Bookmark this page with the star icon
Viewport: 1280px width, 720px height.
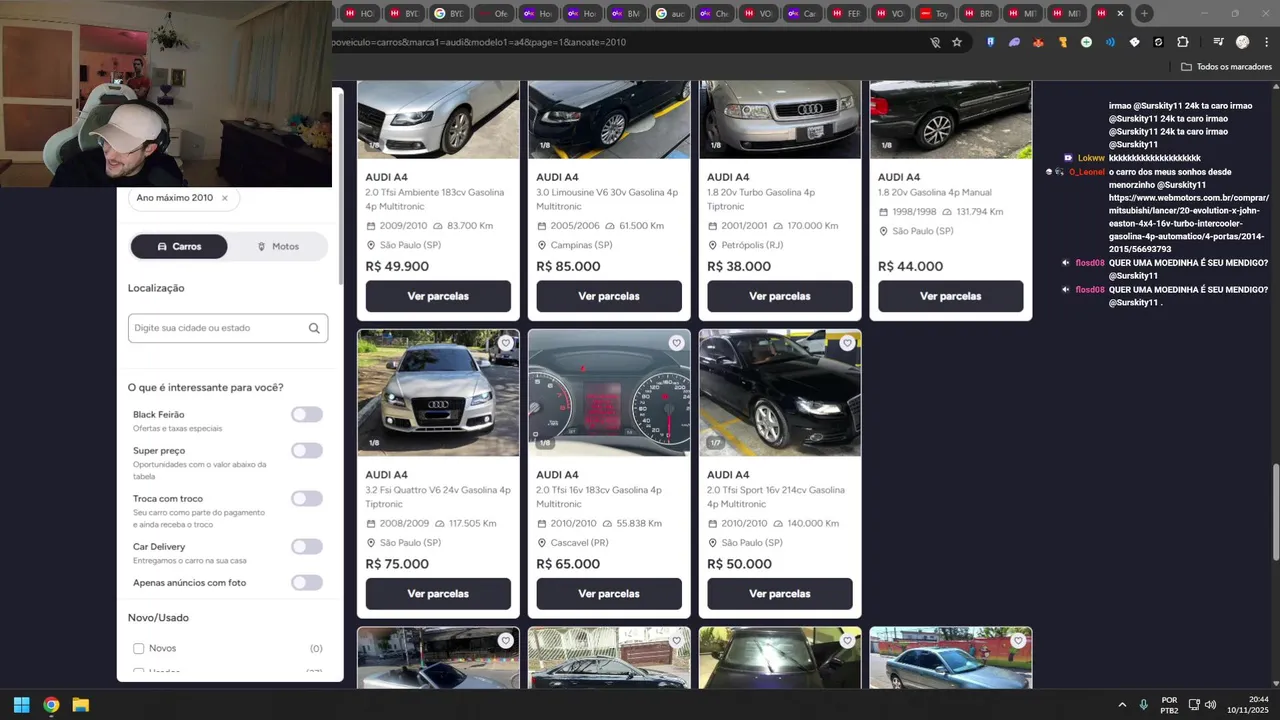pyautogui.click(x=957, y=42)
